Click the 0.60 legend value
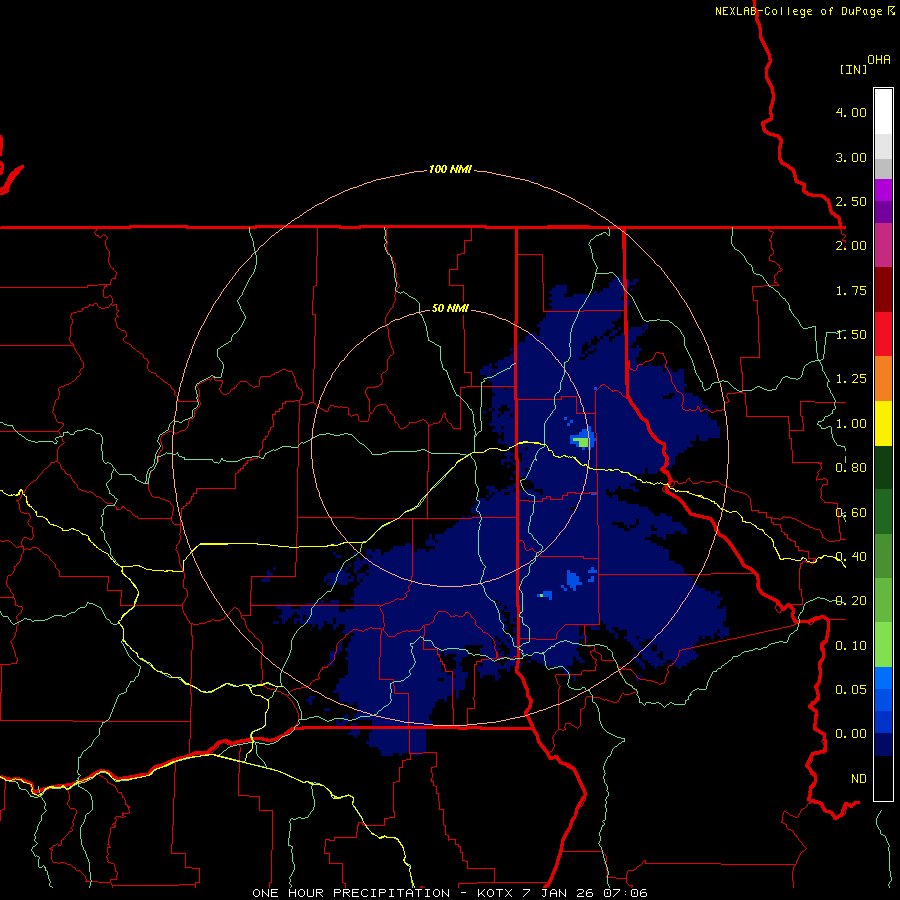 tap(851, 513)
